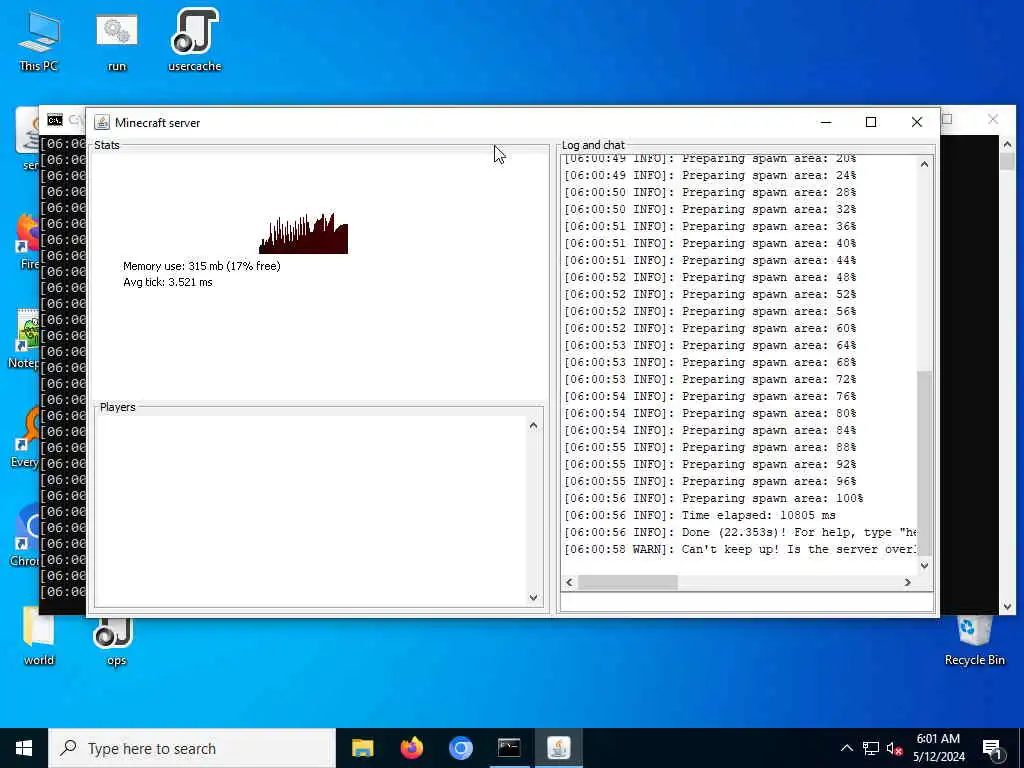Click the Minecraft server window icon
The image size is (1024, 768).
(102, 123)
